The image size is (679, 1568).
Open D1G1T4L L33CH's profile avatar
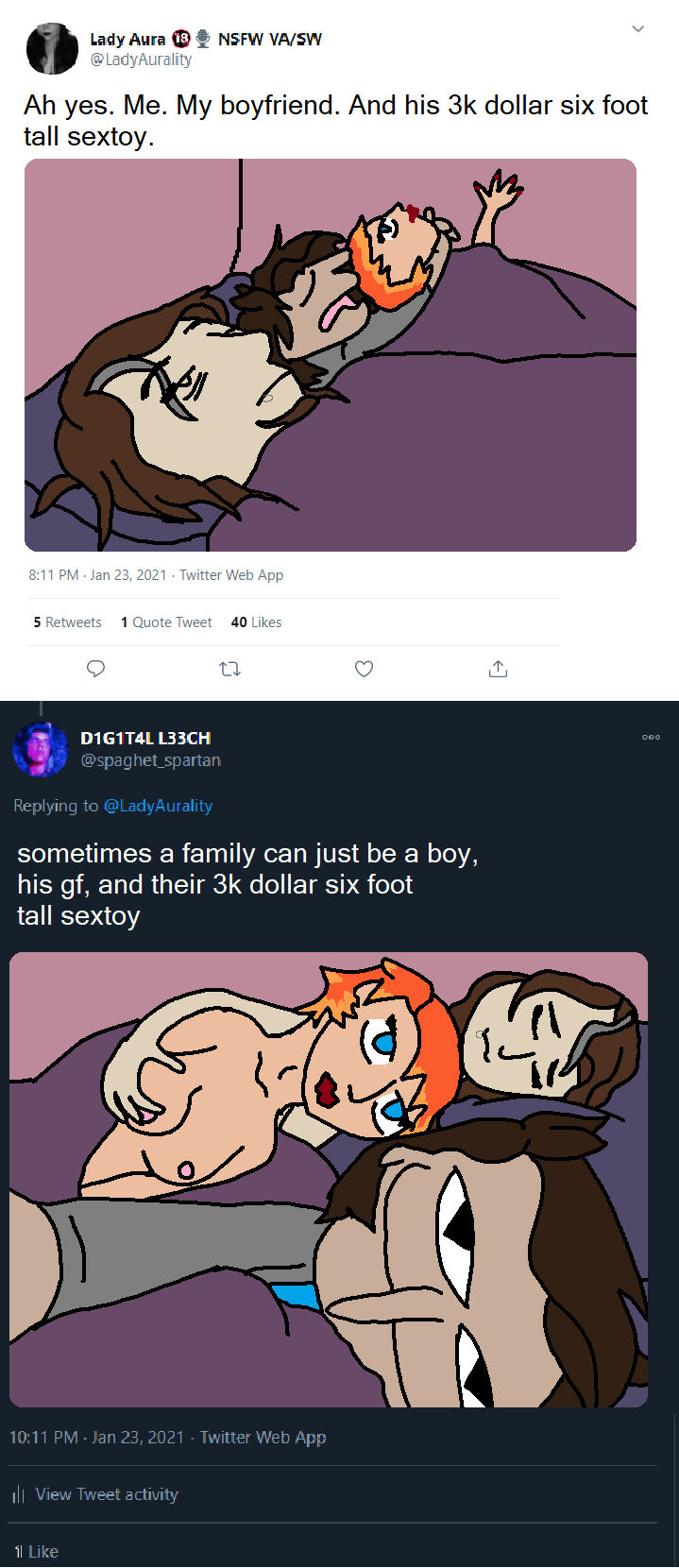(41, 749)
